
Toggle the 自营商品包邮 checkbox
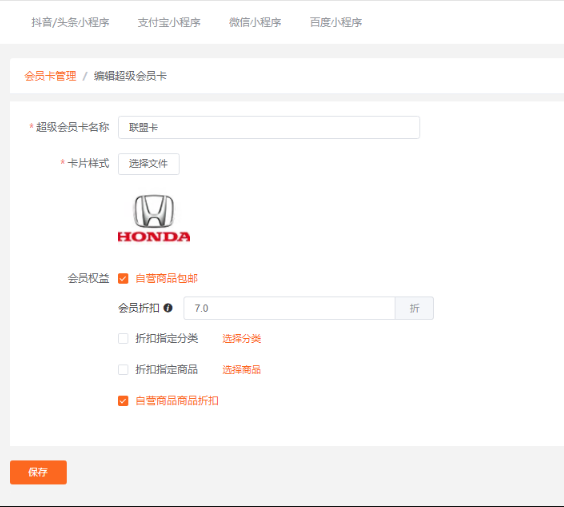(123, 279)
